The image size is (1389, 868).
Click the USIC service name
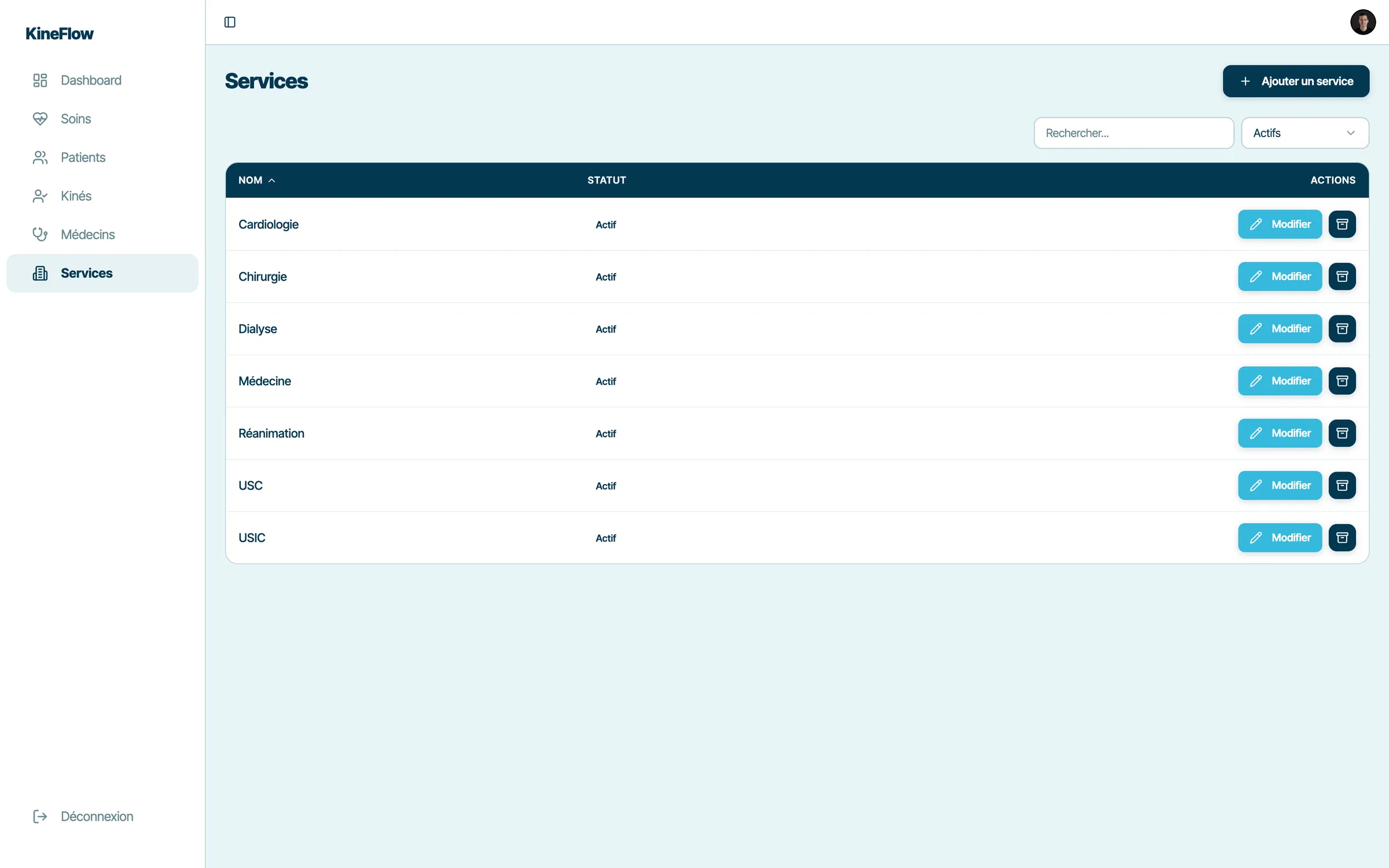[252, 538]
